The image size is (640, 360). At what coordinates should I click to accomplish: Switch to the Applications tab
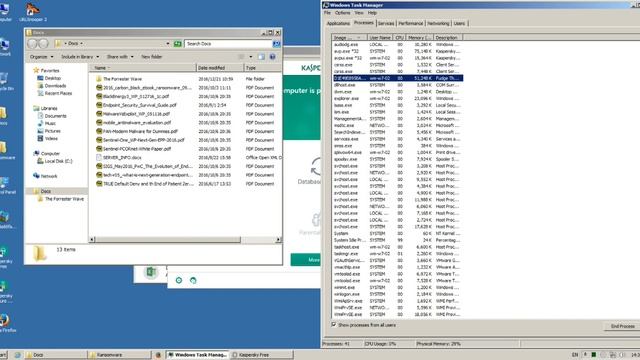tap(338, 24)
